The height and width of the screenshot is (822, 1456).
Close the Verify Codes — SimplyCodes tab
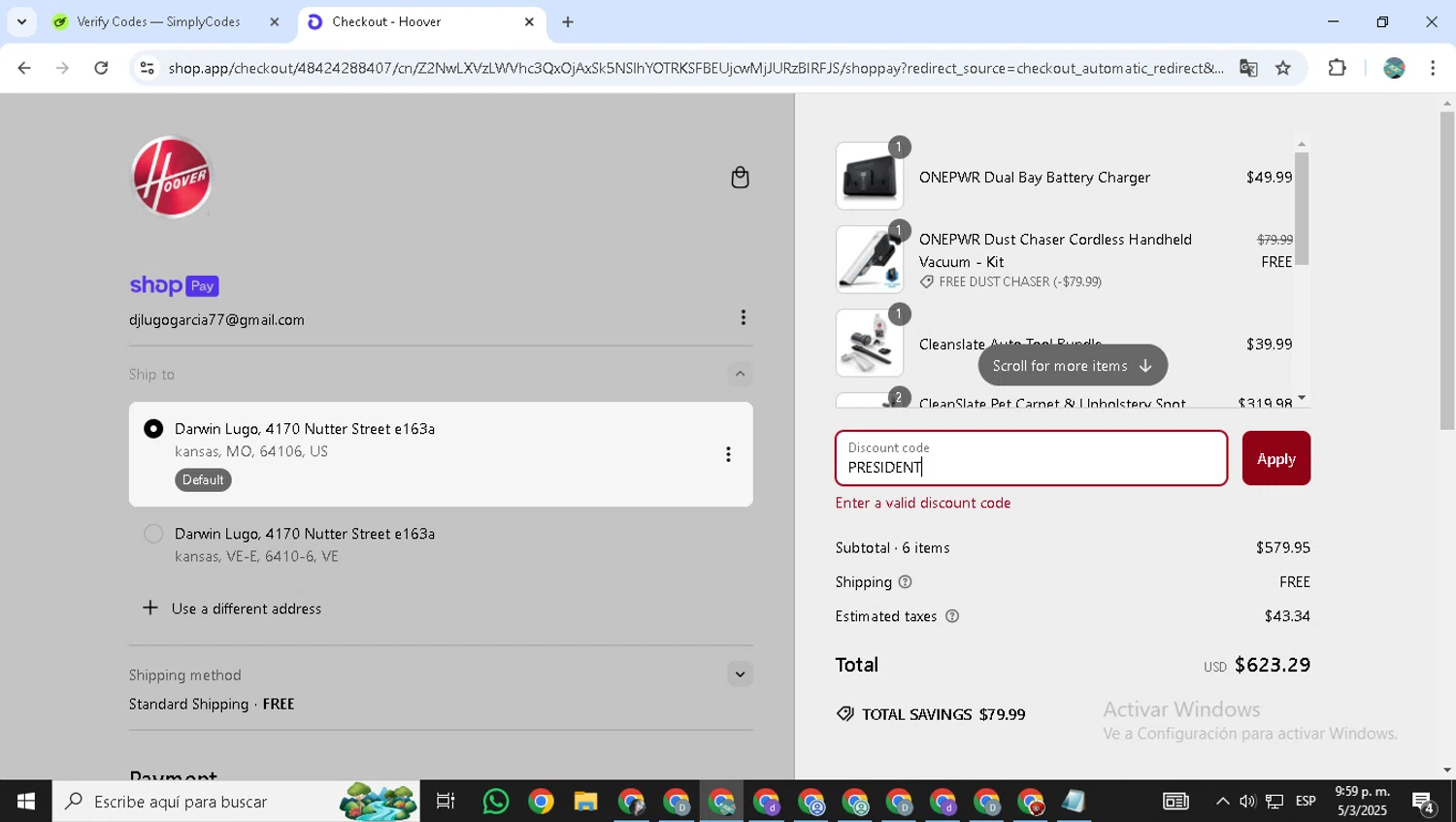[x=274, y=21]
